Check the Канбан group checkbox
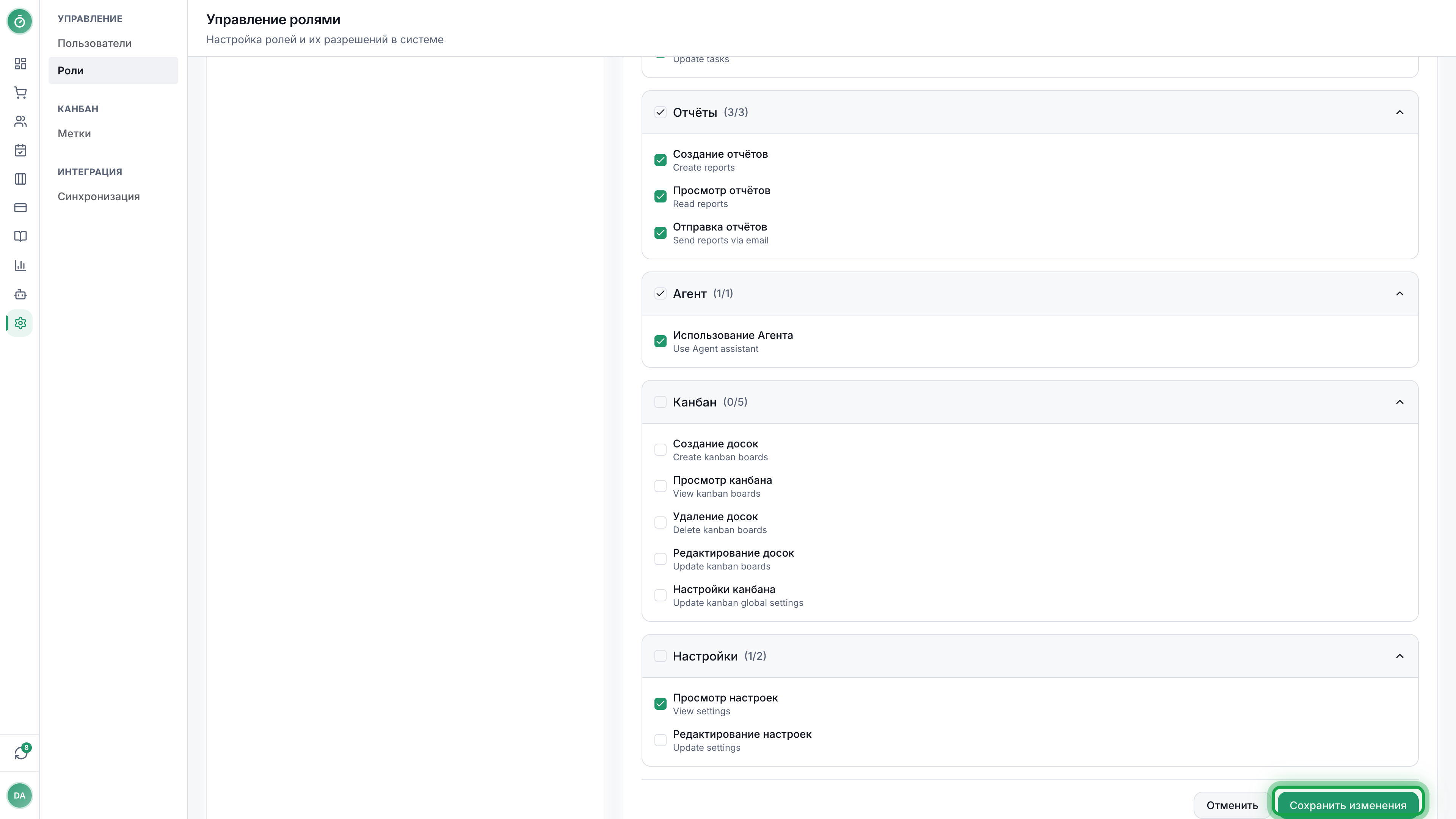1456x819 pixels. click(x=660, y=402)
